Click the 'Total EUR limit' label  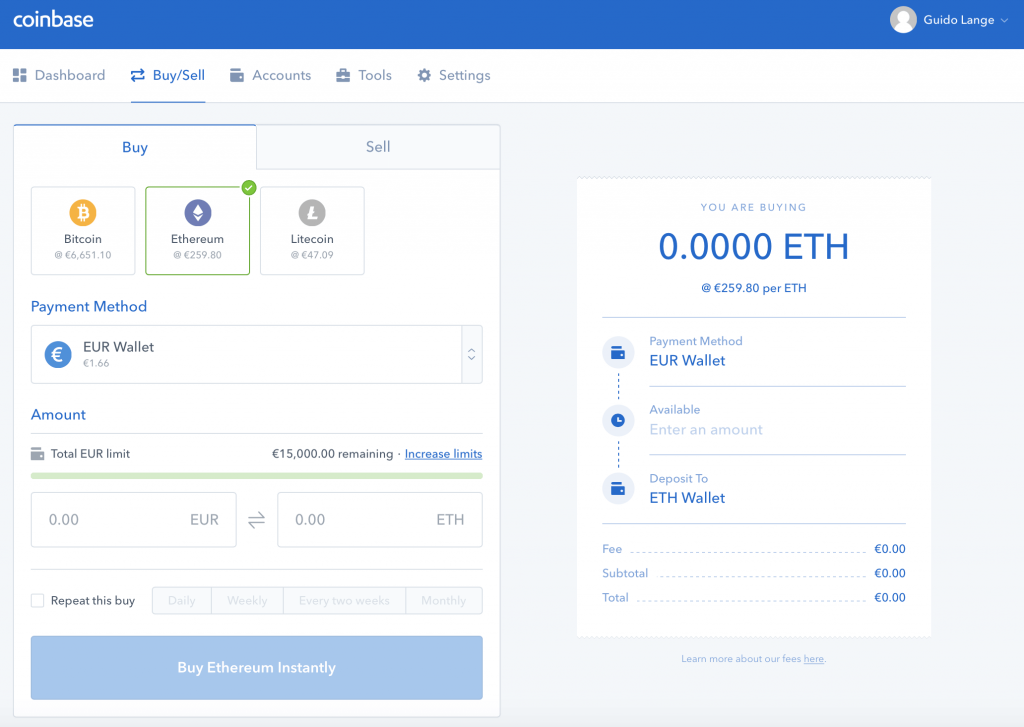click(90, 454)
